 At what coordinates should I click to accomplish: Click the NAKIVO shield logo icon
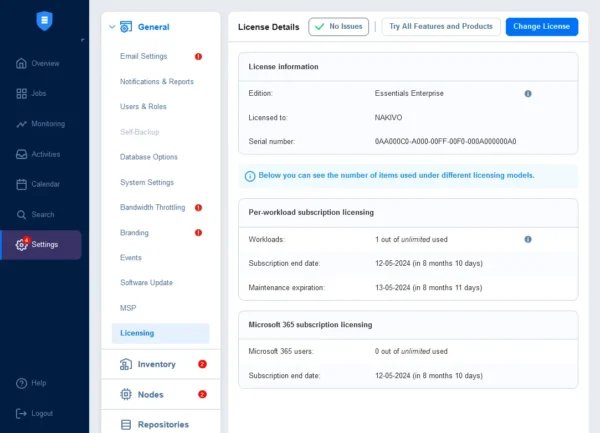(x=44, y=19)
